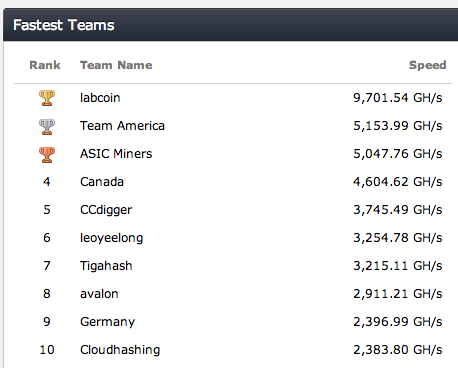Select Canada's 4,604.62 GH/s speed value
The image size is (458, 368).
398,182
